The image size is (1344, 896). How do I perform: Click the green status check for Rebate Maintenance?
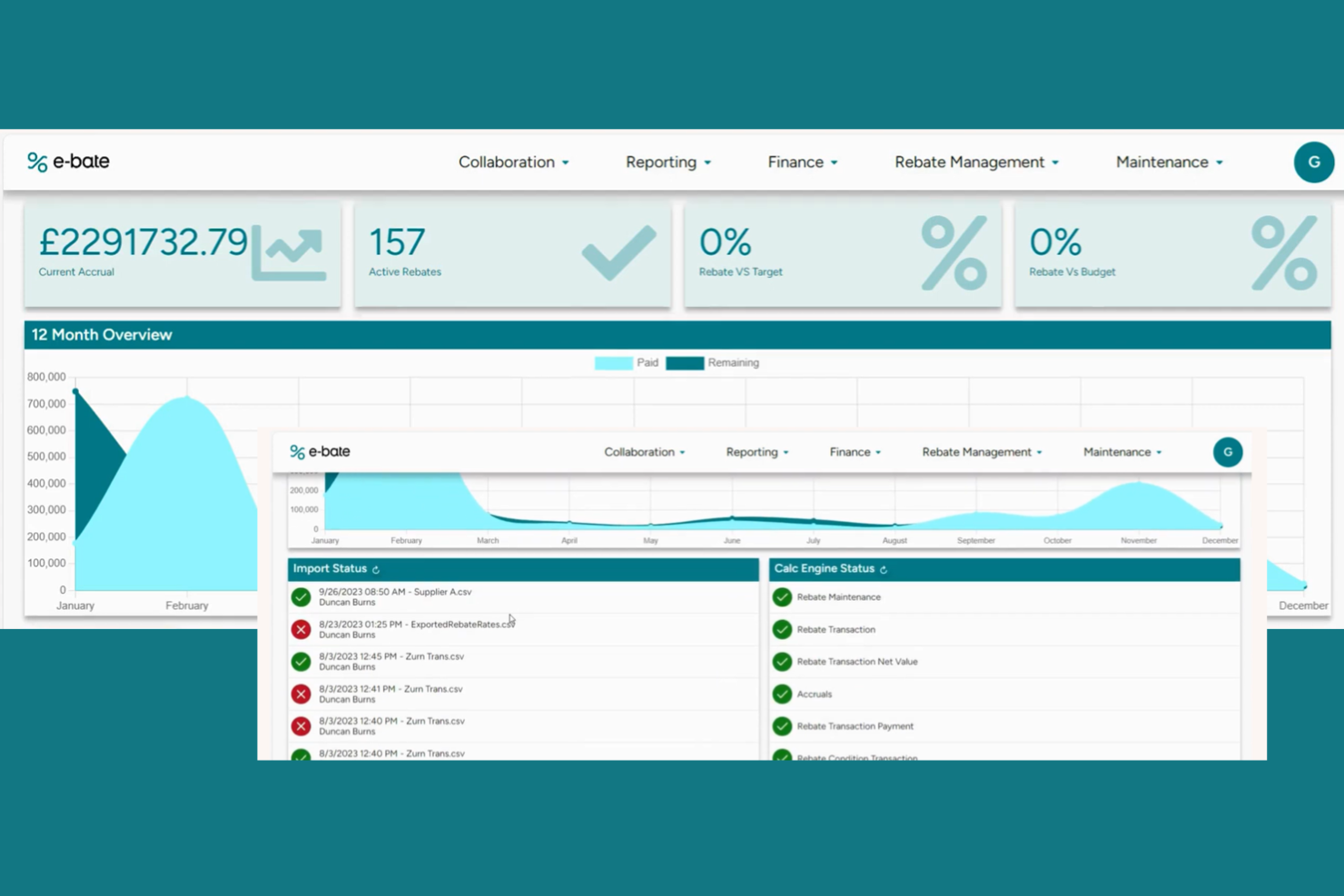coord(782,596)
